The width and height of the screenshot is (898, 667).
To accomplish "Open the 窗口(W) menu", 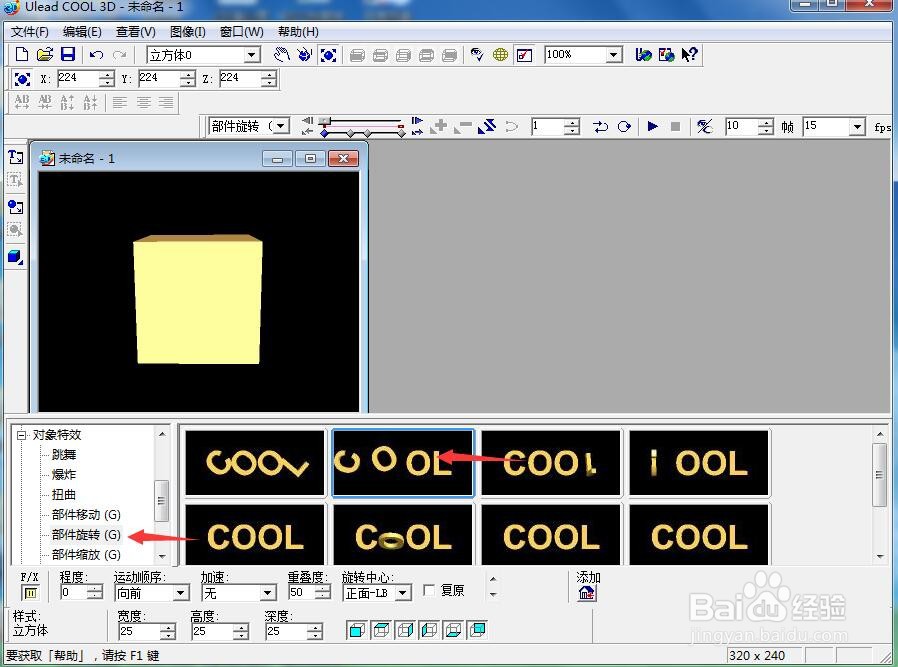I will click(242, 32).
